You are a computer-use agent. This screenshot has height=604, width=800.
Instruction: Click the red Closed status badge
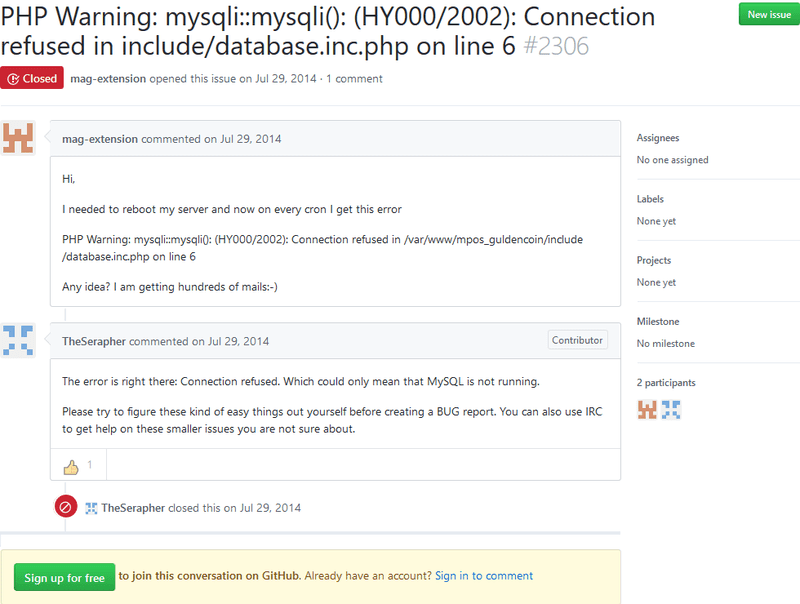(x=31, y=76)
